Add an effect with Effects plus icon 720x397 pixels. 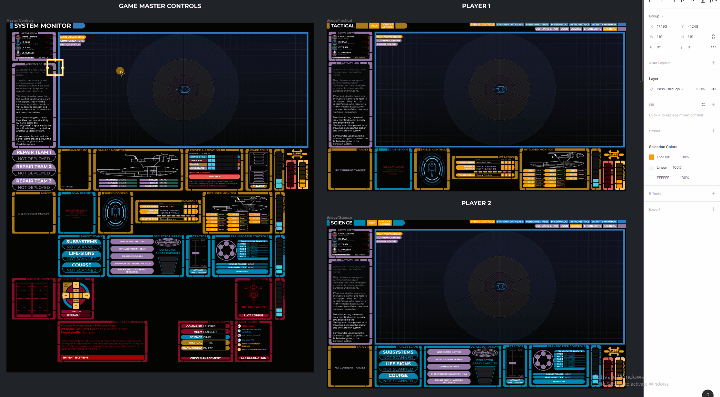[714, 194]
